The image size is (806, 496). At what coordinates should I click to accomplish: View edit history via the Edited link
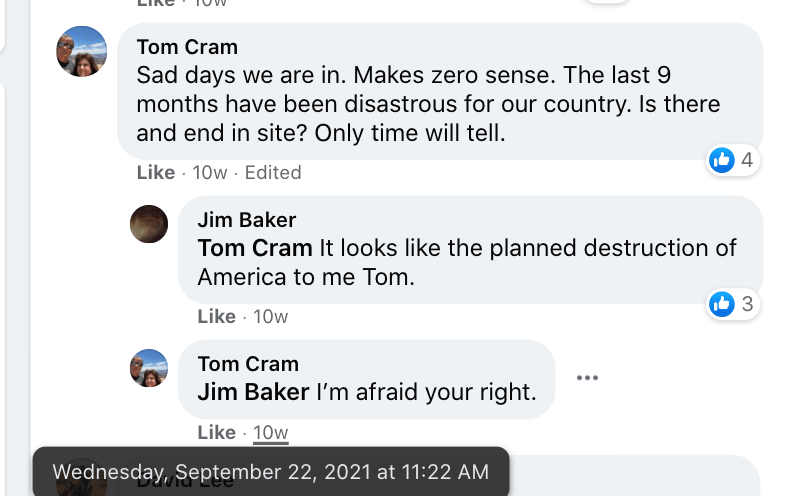click(x=273, y=172)
